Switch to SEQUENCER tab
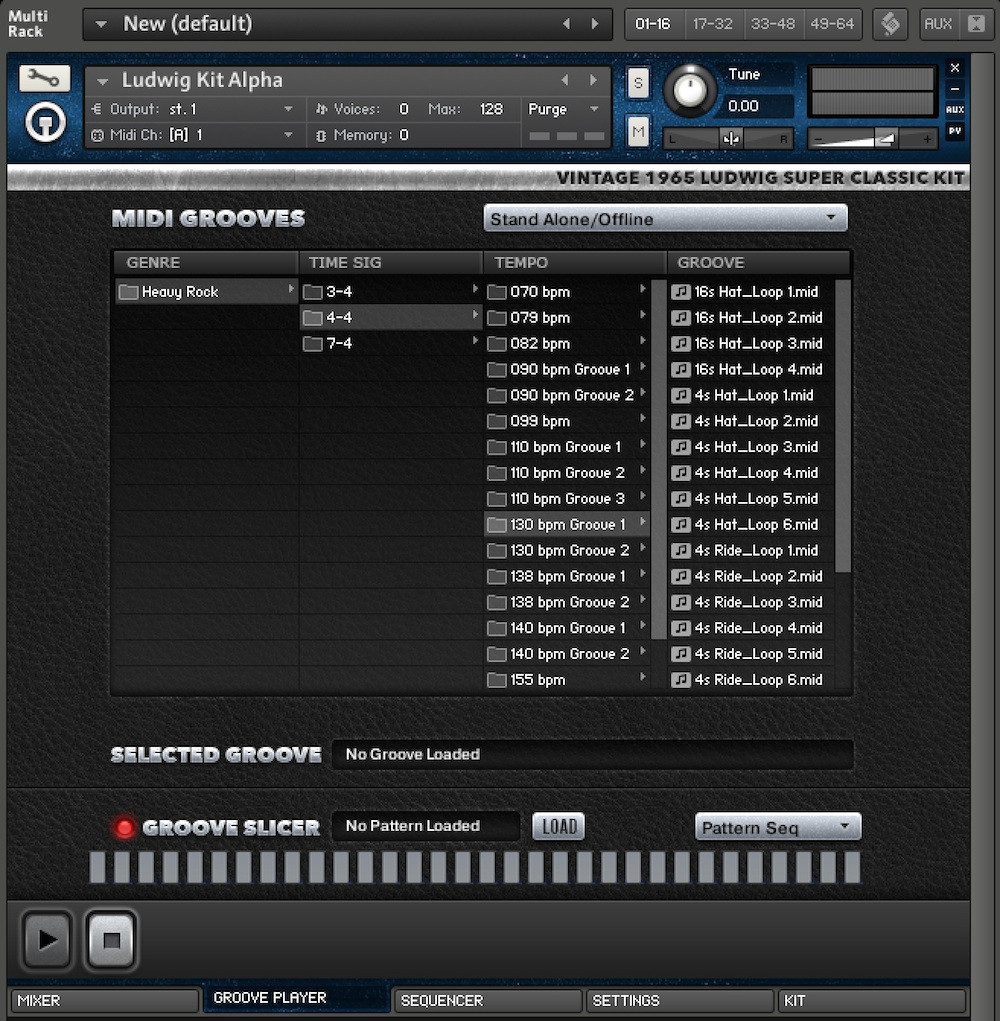Image resolution: width=1000 pixels, height=1021 pixels. [x=488, y=1001]
